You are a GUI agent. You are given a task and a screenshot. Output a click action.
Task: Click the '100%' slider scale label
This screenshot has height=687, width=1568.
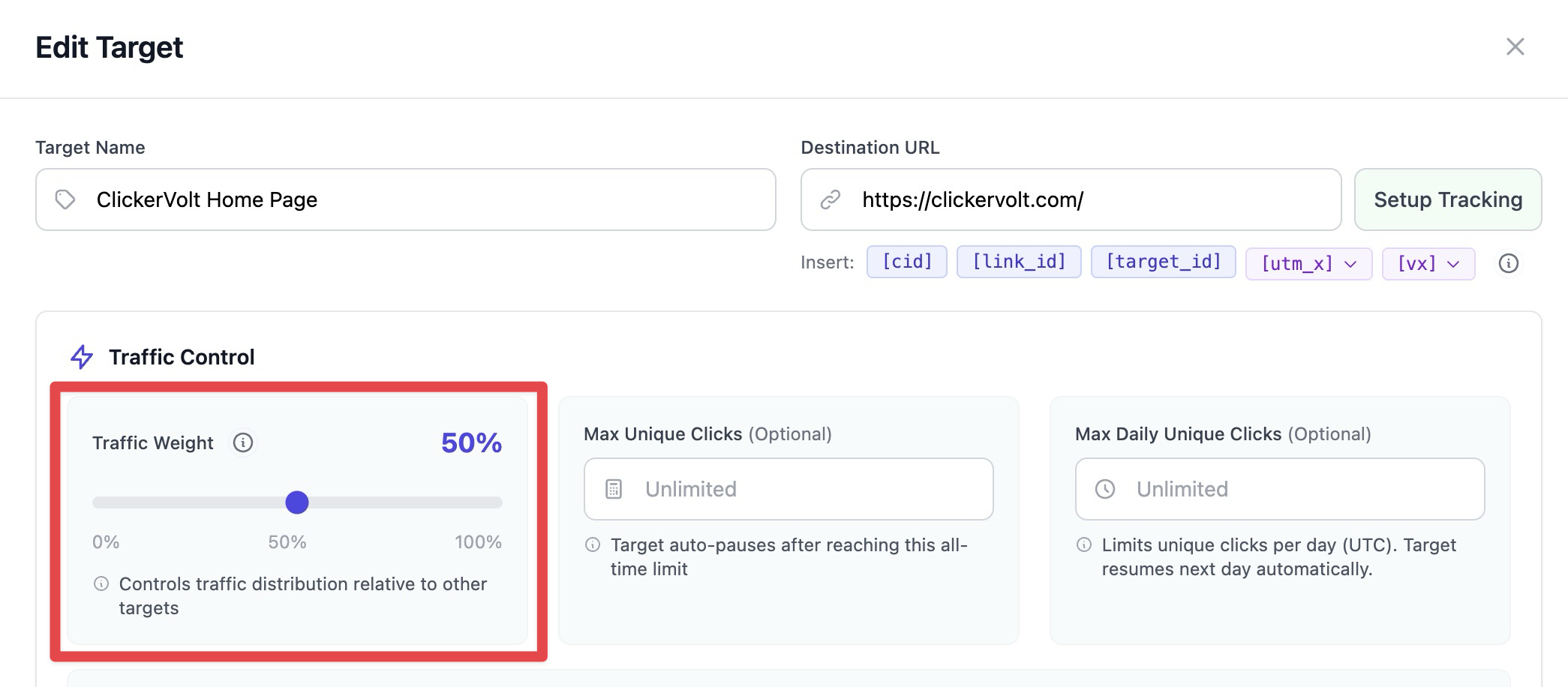(x=478, y=542)
